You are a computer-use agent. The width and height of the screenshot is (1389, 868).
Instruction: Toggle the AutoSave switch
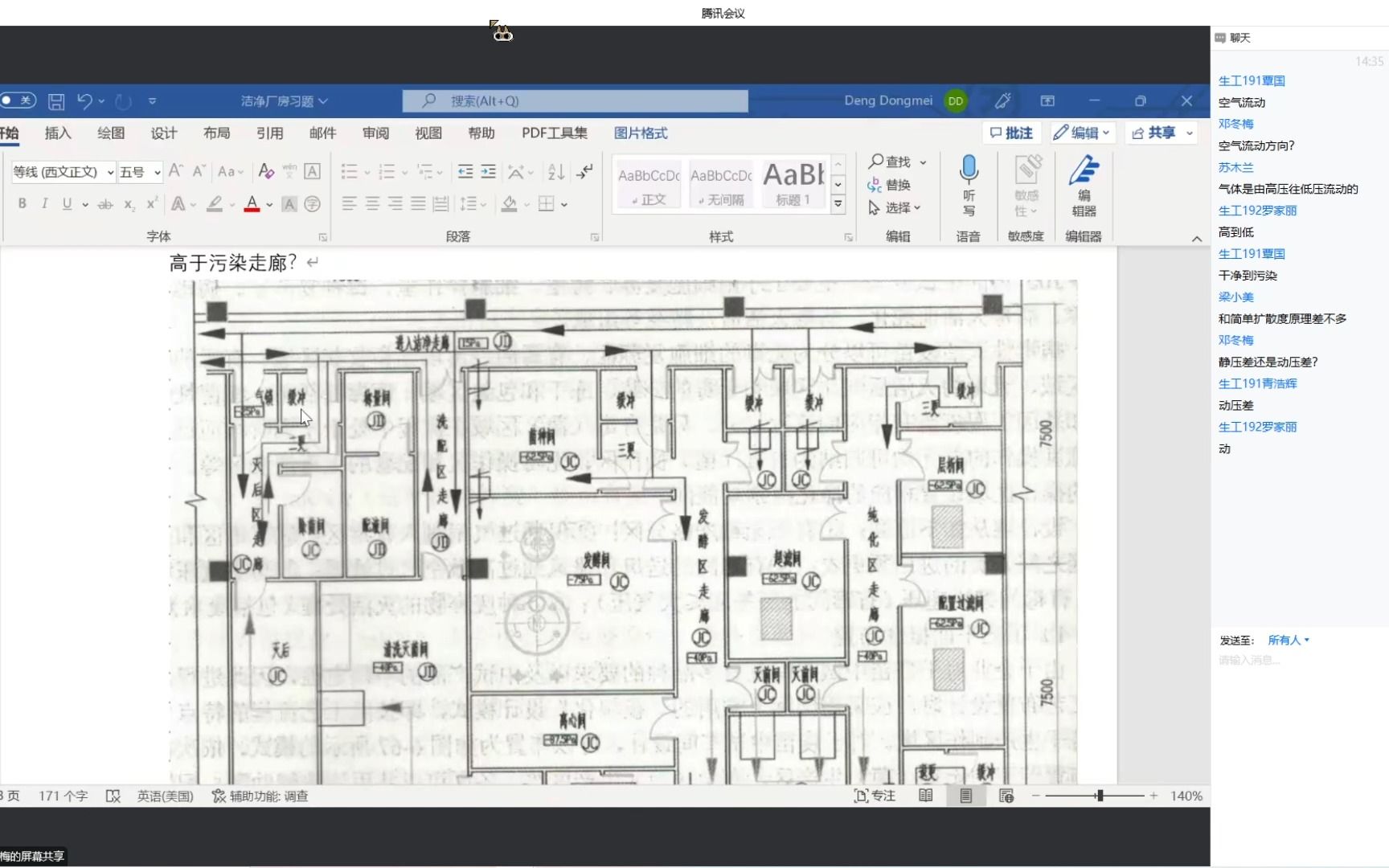click(x=18, y=100)
